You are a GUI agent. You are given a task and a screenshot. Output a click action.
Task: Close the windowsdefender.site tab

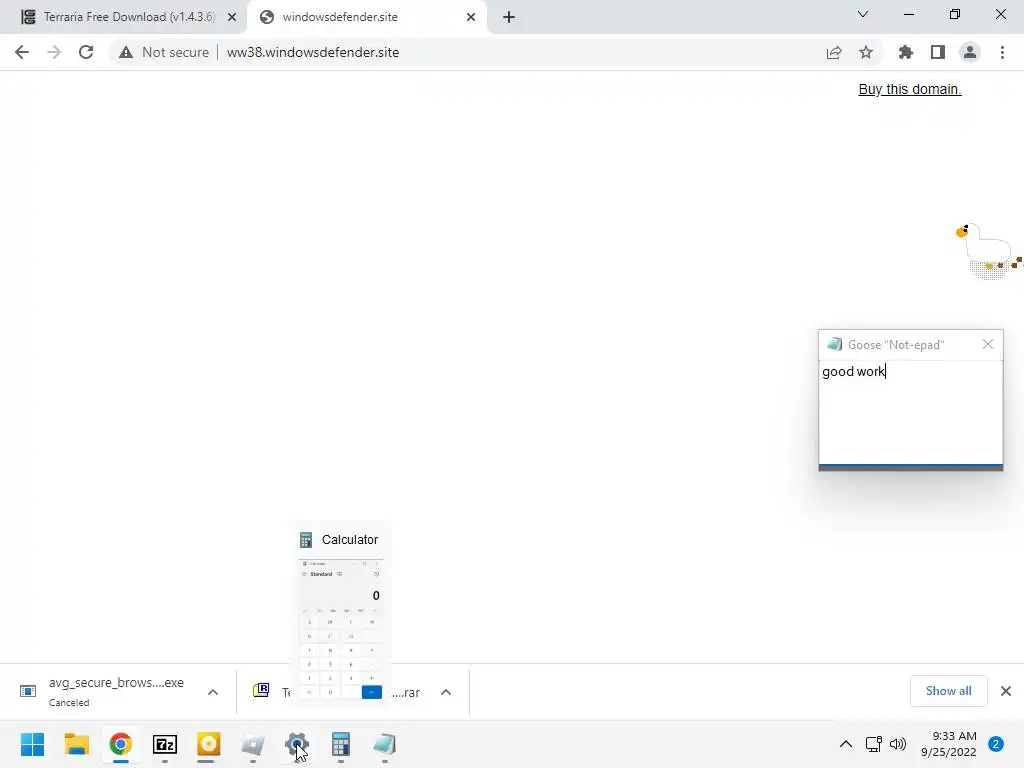tap(471, 17)
